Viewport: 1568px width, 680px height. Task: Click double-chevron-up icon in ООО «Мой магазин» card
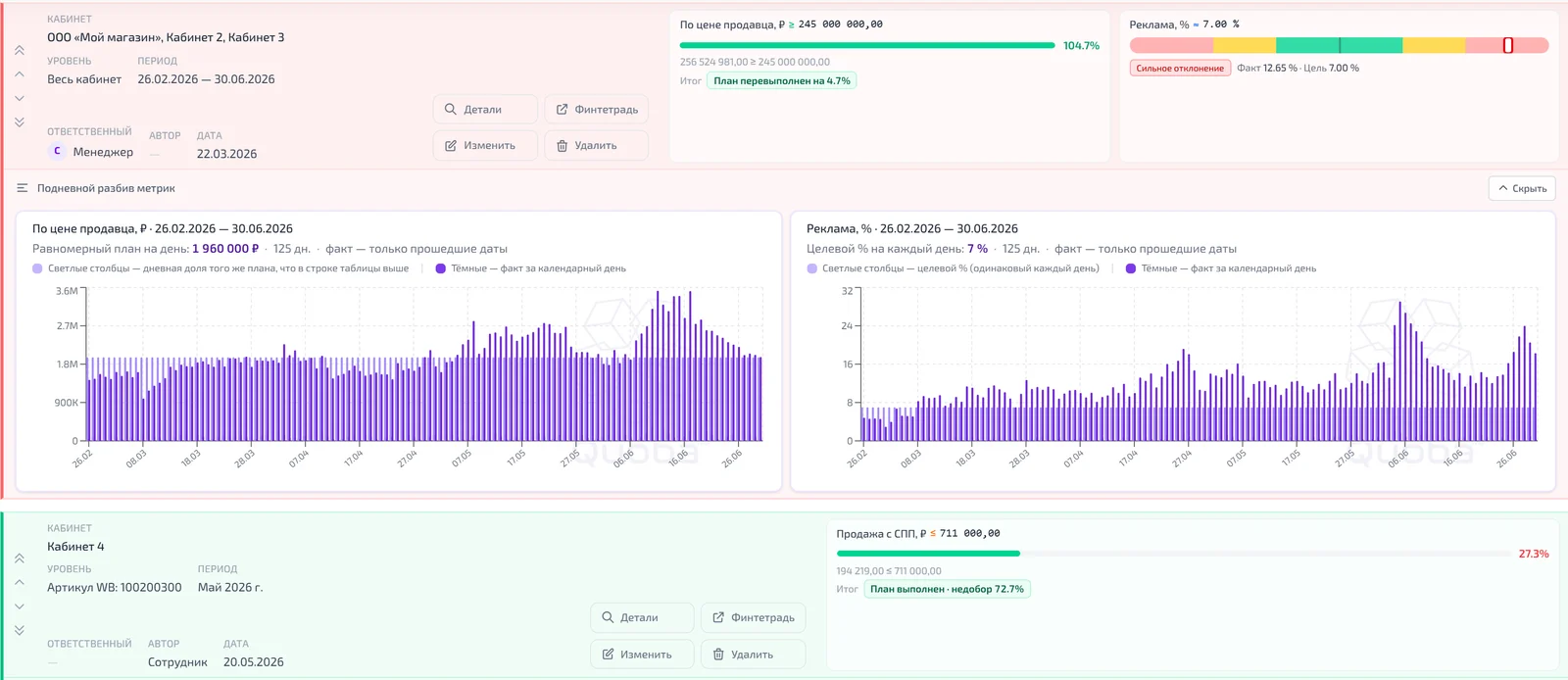pyautogui.click(x=20, y=50)
